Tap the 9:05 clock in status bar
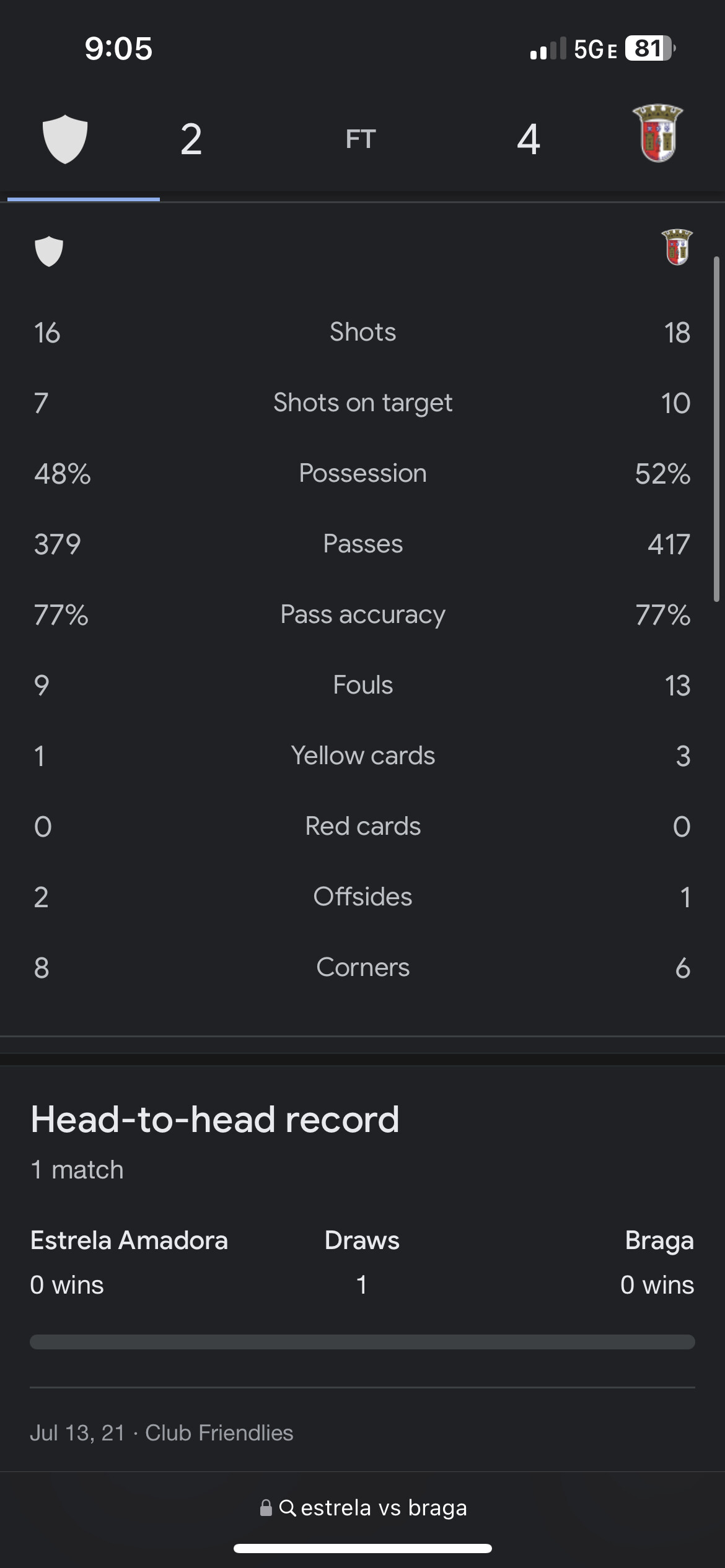 coord(118,48)
